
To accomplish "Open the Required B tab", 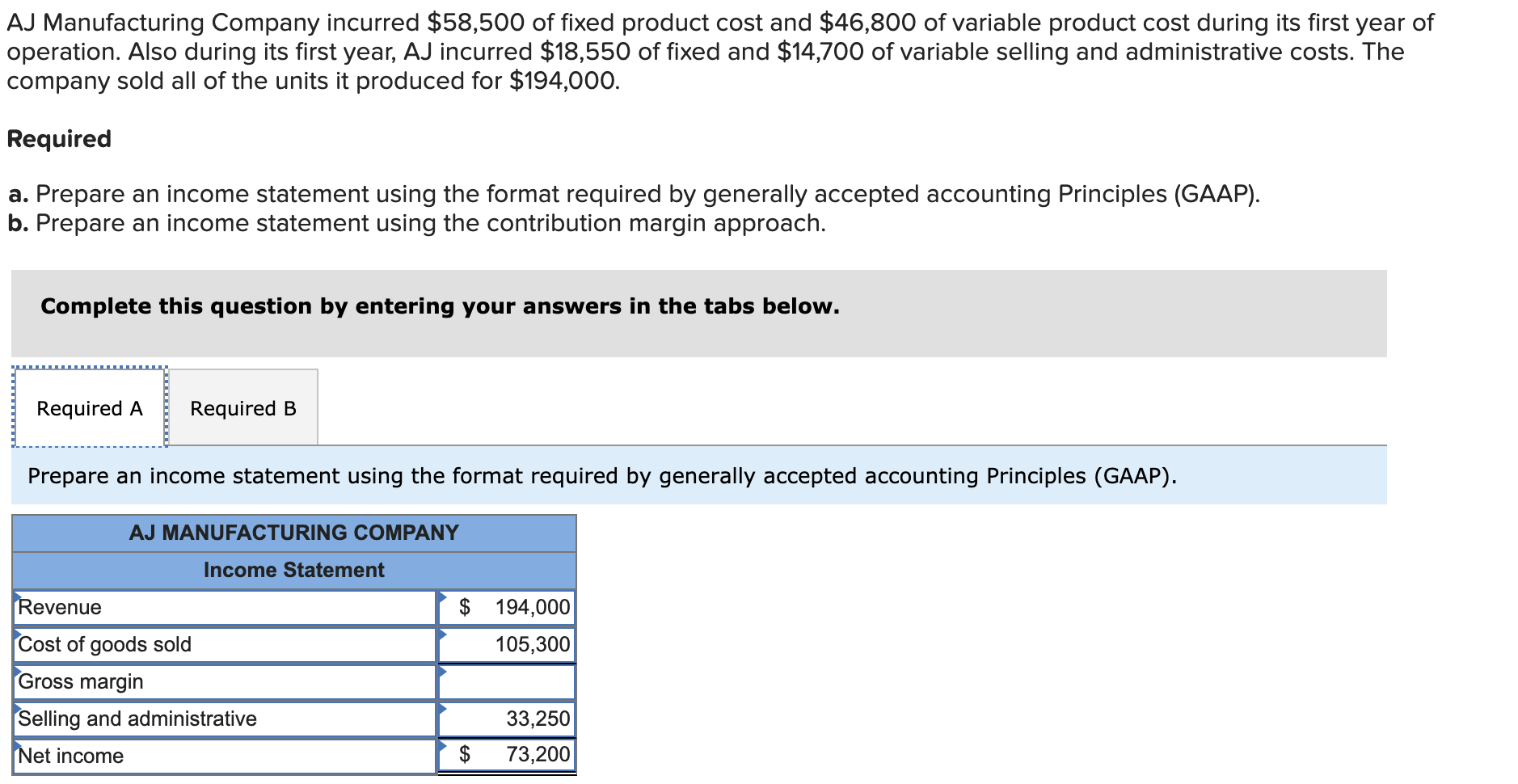I will click(x=242, y=407).
